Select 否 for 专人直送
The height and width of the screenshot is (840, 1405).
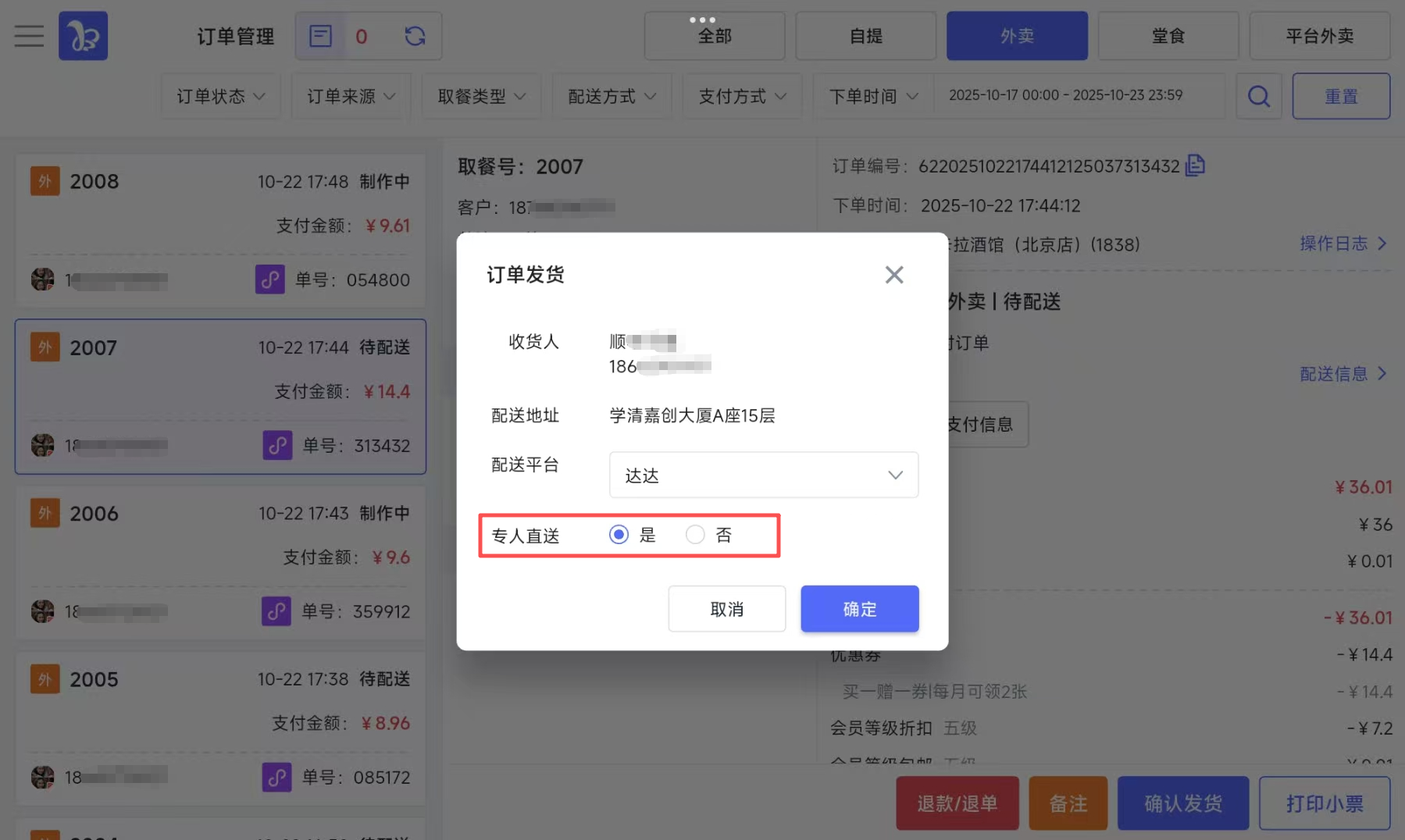click(x=695, y=535)
